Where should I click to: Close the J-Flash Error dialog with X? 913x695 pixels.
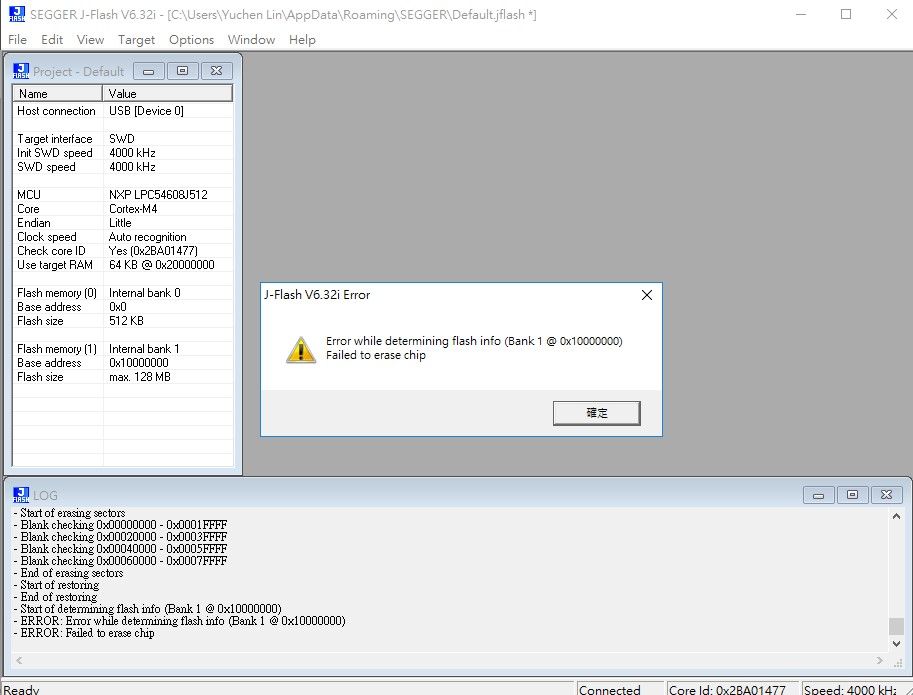point(646,295)
